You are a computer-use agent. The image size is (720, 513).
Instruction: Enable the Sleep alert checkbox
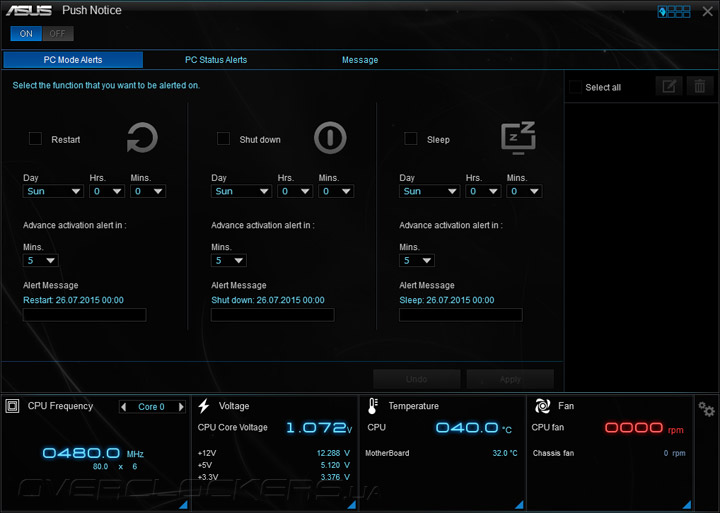[411, 138]
